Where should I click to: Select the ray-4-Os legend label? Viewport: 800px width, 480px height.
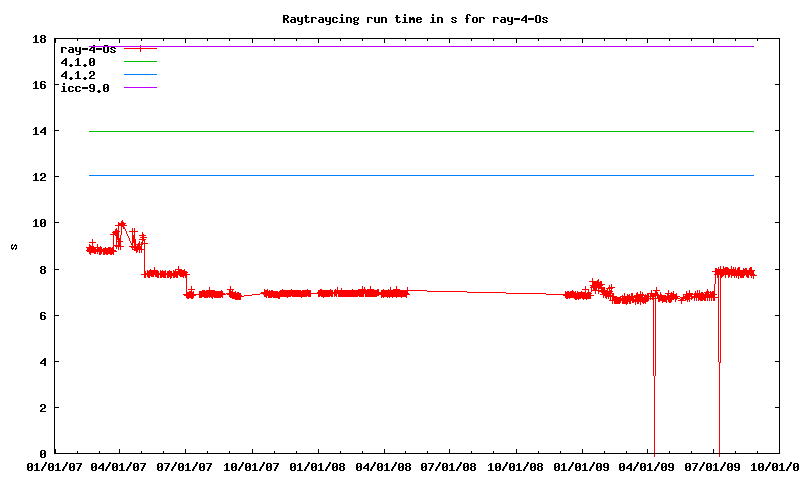(x=88, y=48)
